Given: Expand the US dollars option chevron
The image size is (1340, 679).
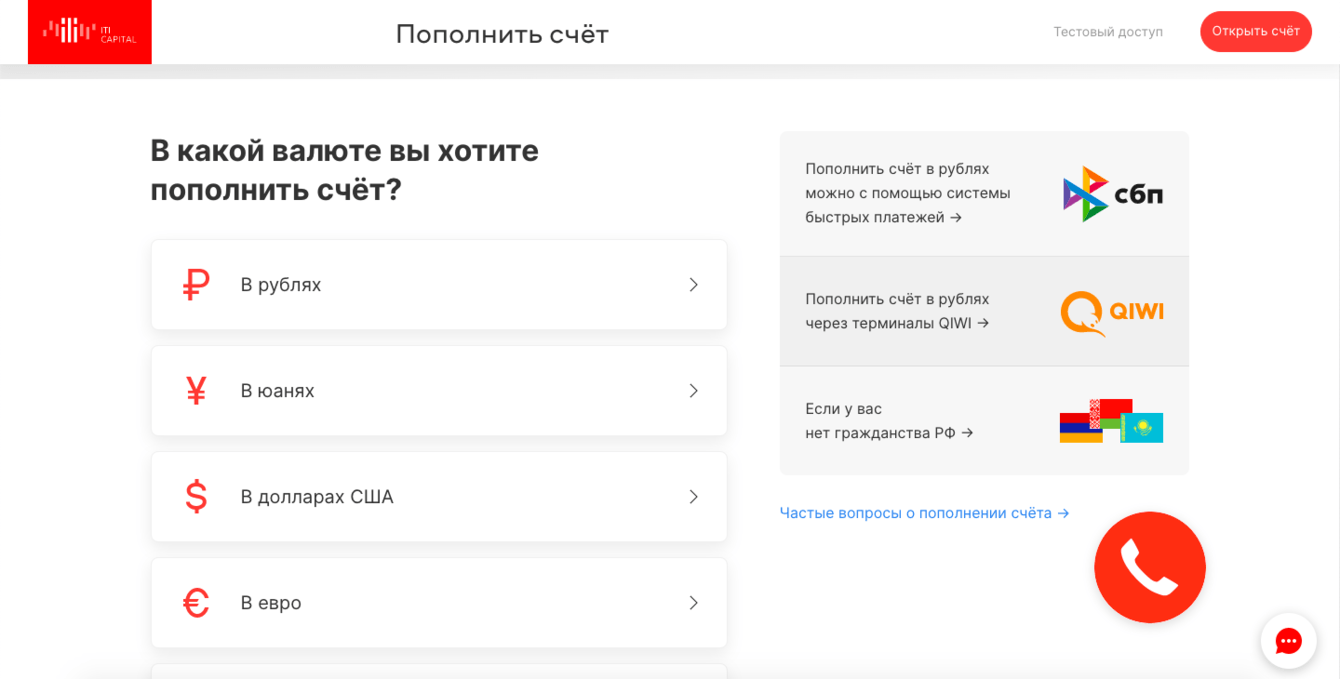Looking at the screenshot, I should click(x=693, y=497).
